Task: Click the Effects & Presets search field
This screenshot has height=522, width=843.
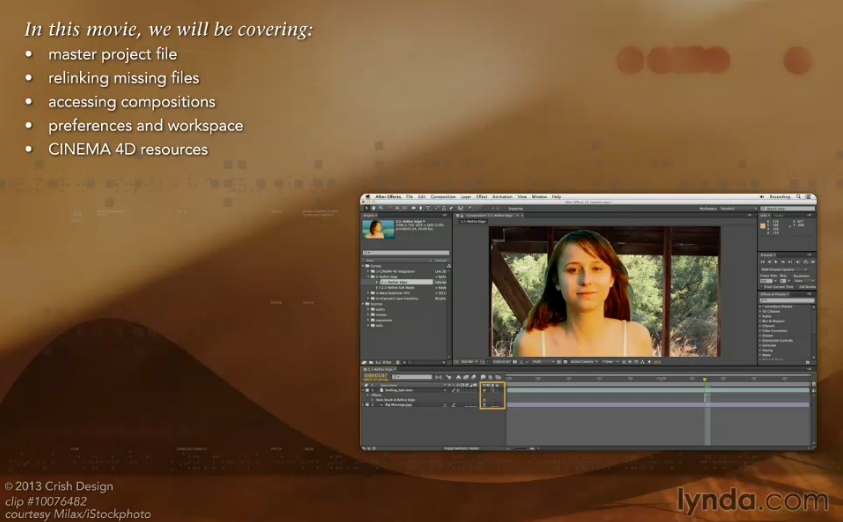Action: click(787, 301)
